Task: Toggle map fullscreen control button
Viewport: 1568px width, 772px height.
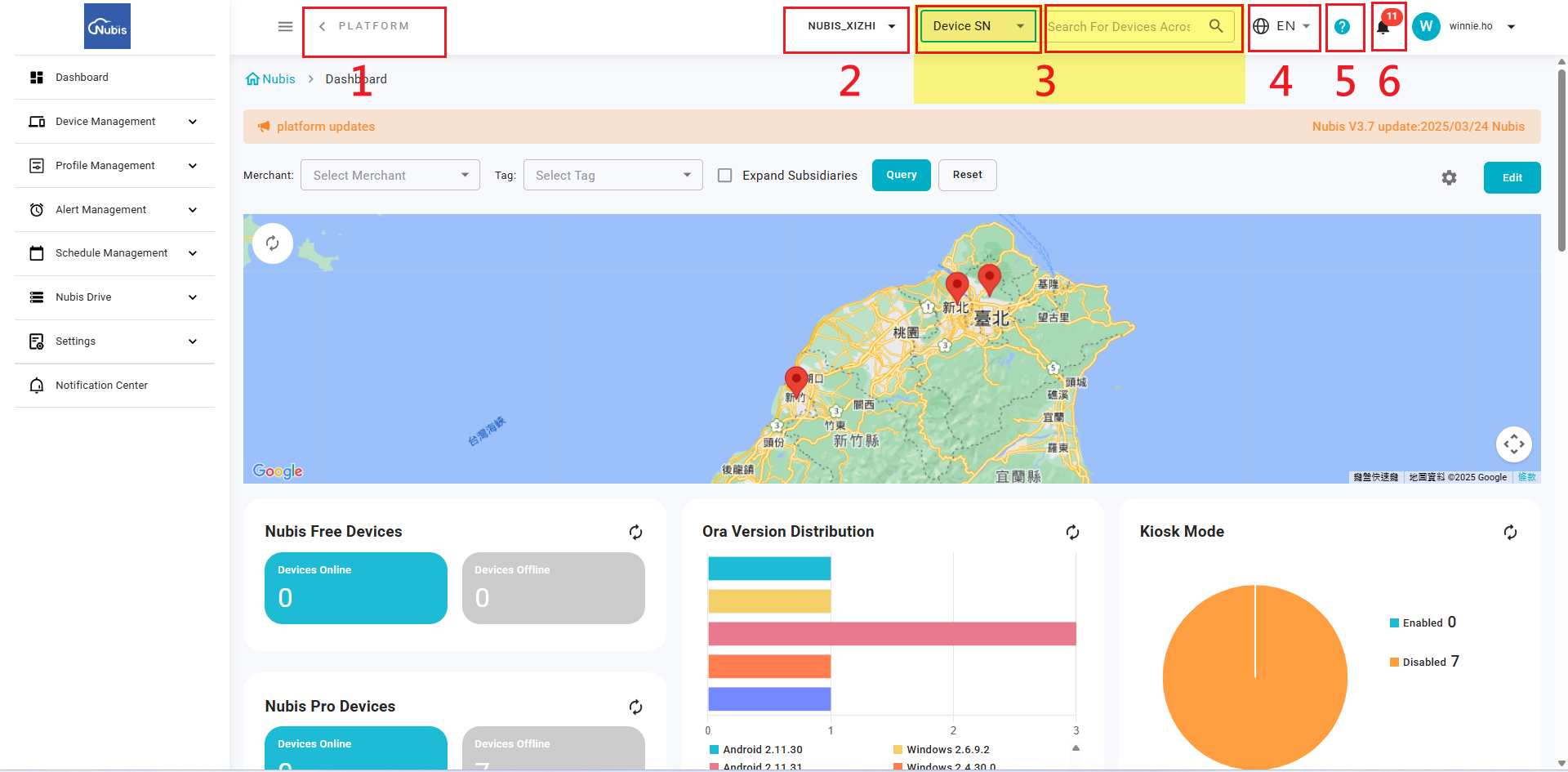Action: point(1514,444)
